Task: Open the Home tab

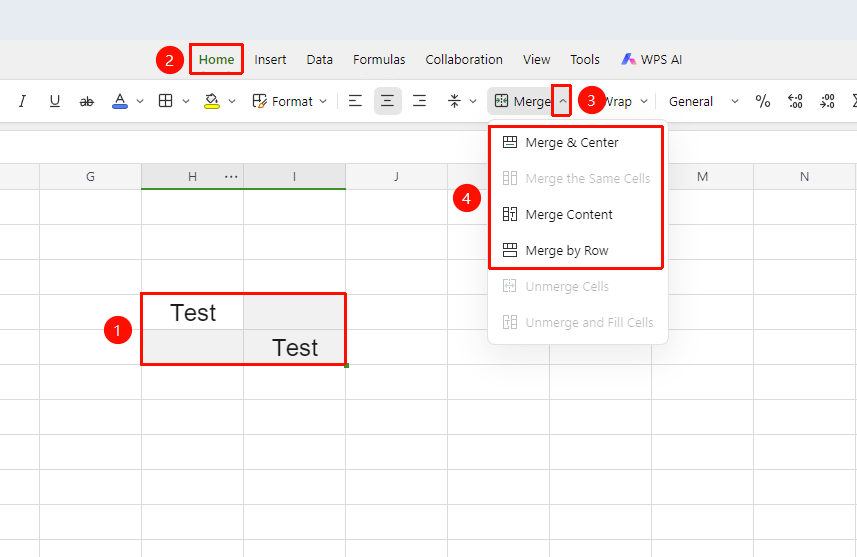Action: [216, 60]
